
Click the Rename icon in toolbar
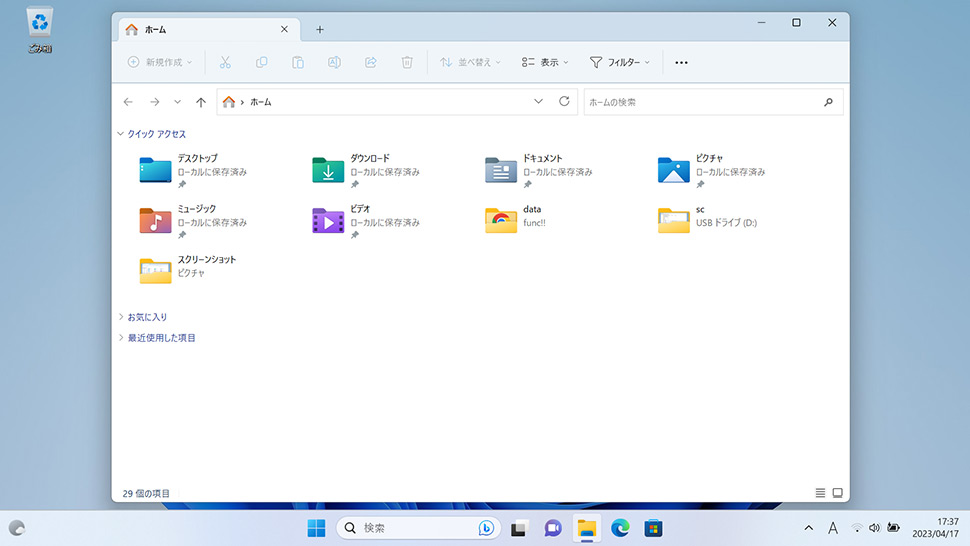coord(334,62)
